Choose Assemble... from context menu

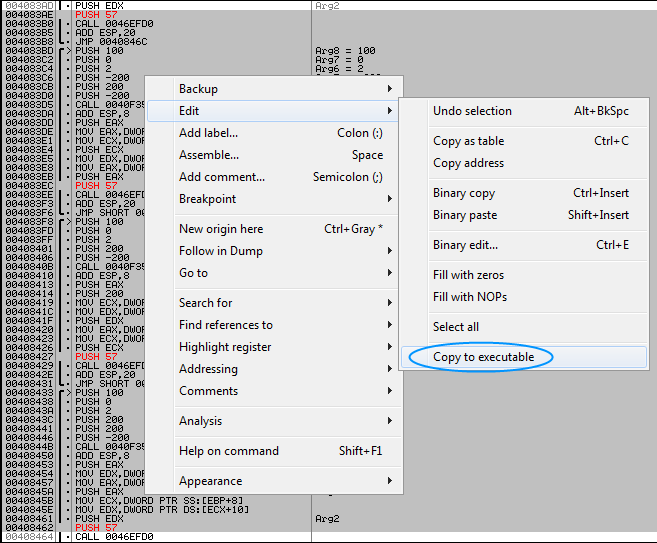tap(209, 155)
